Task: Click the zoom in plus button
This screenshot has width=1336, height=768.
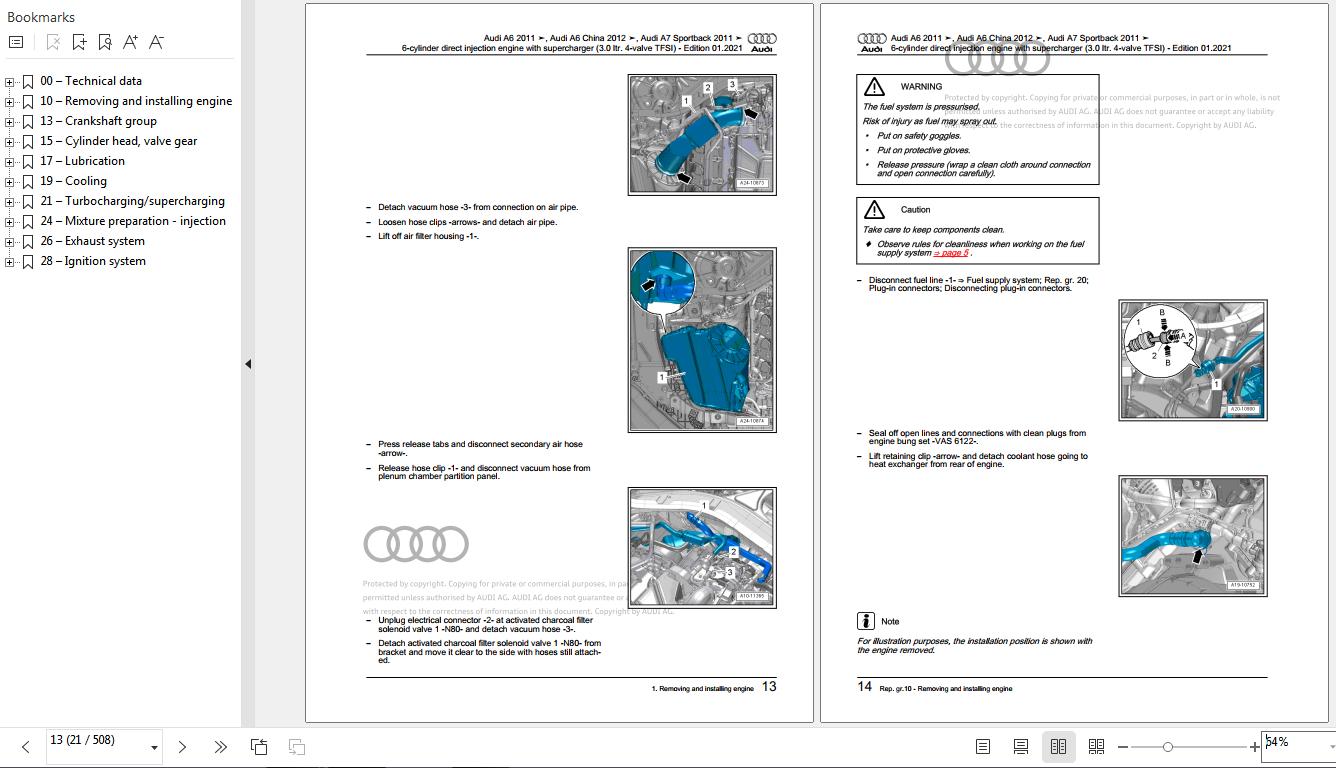Action: tap(1255, 747)
